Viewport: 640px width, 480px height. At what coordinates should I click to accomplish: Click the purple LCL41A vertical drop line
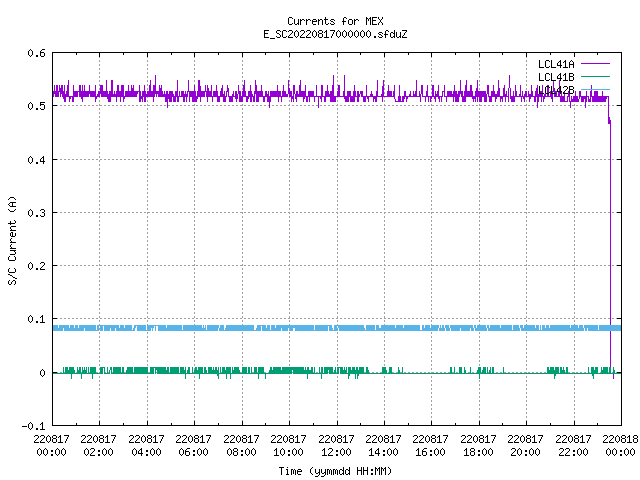(611, 245)
